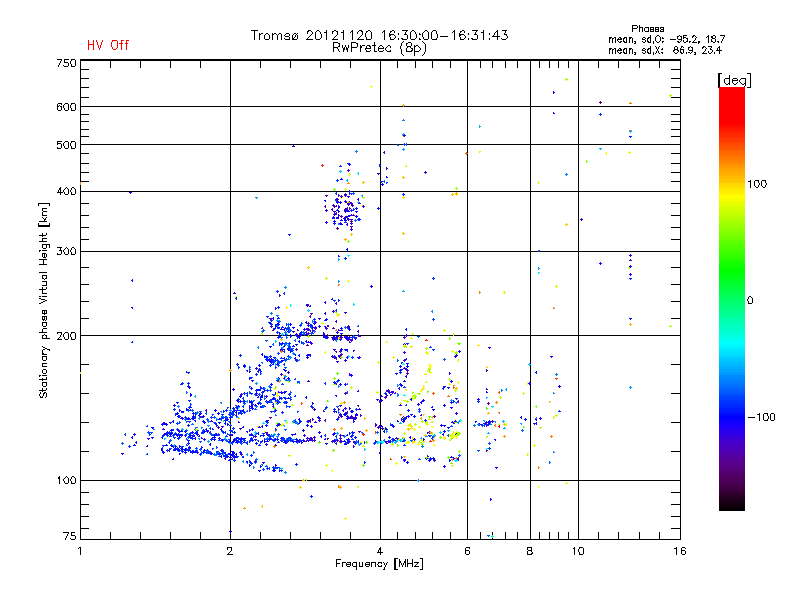Viewport: 800px width, 600px height.
Task: Click the colorbar tick label '0'
Action: tap(750, 301)
